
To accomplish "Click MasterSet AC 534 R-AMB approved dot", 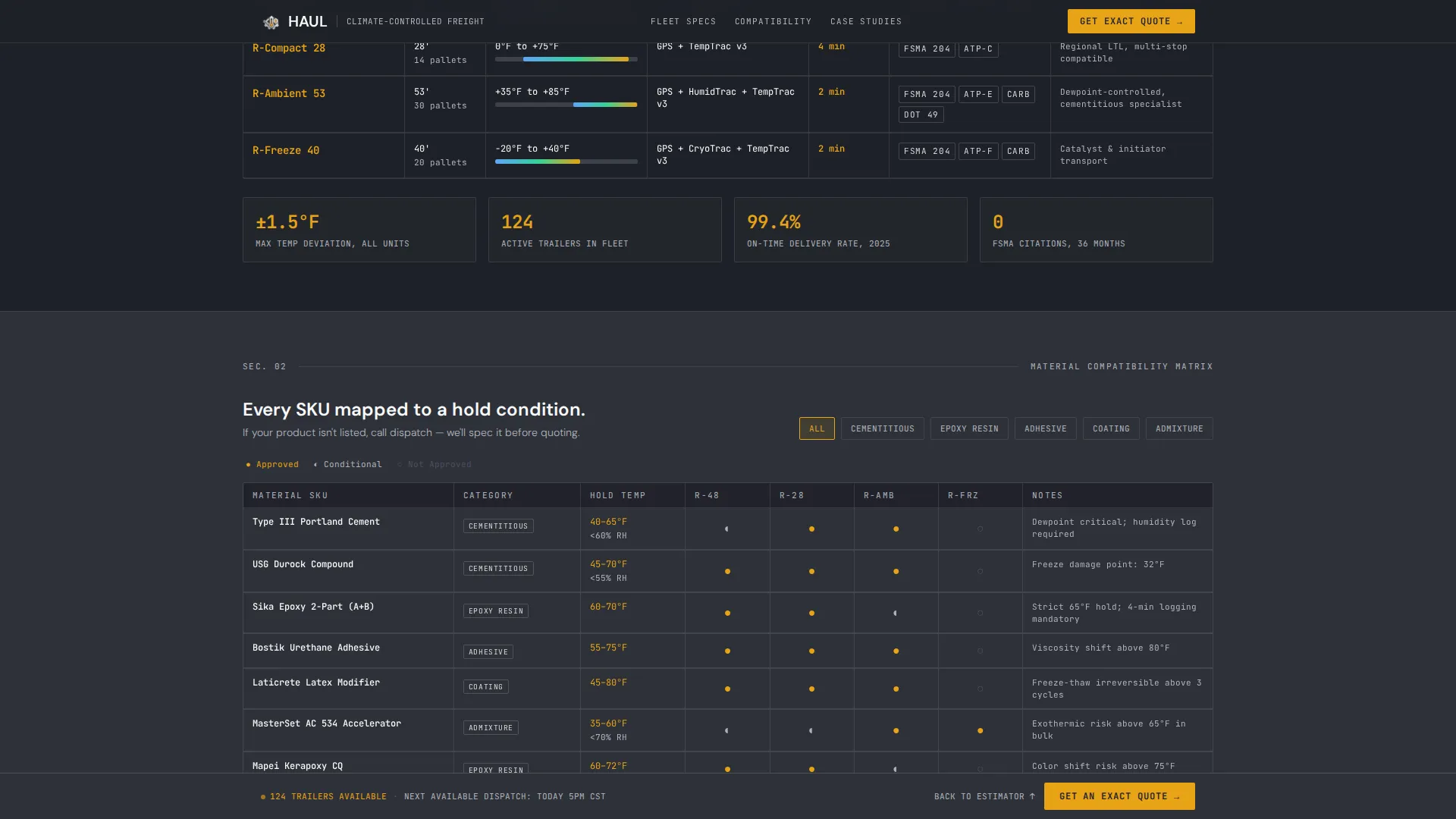I will point(896,730).
